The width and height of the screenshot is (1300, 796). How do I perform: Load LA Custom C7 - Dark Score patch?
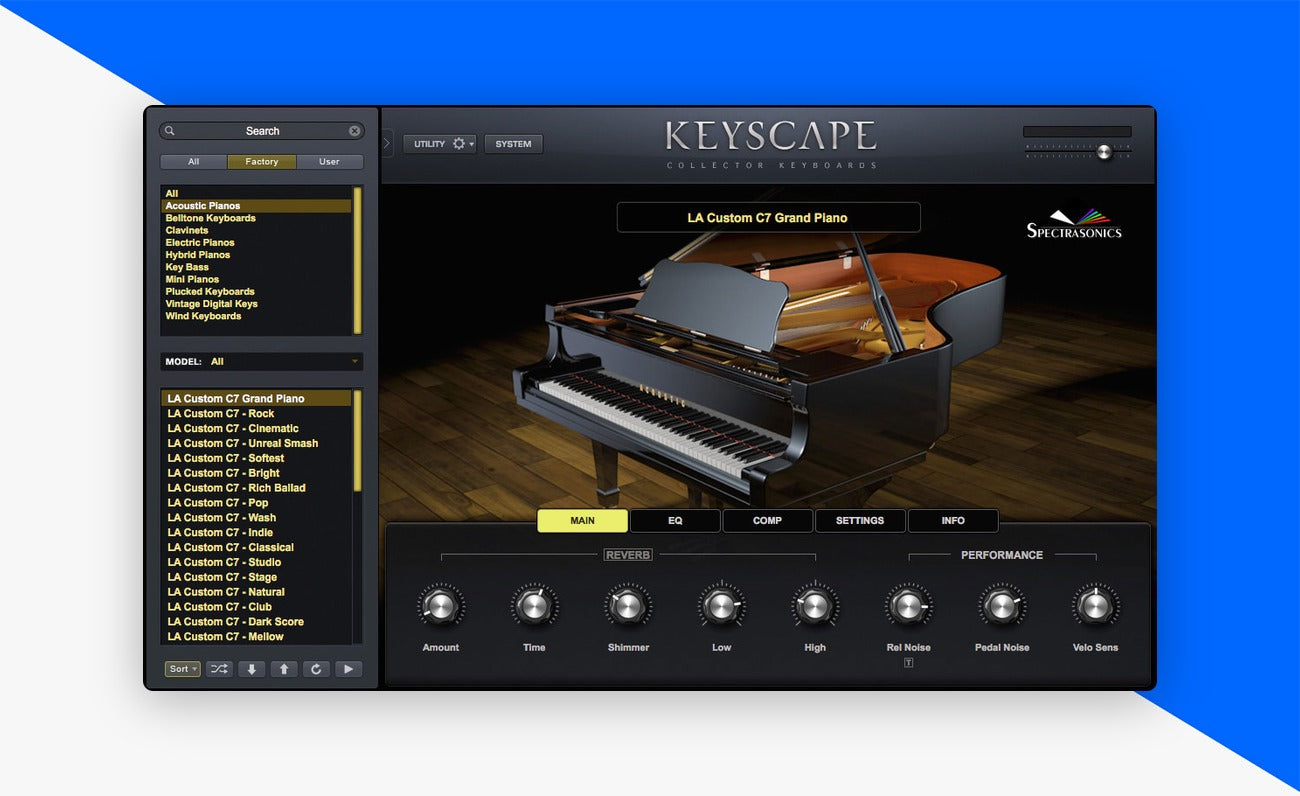(257, 622)
